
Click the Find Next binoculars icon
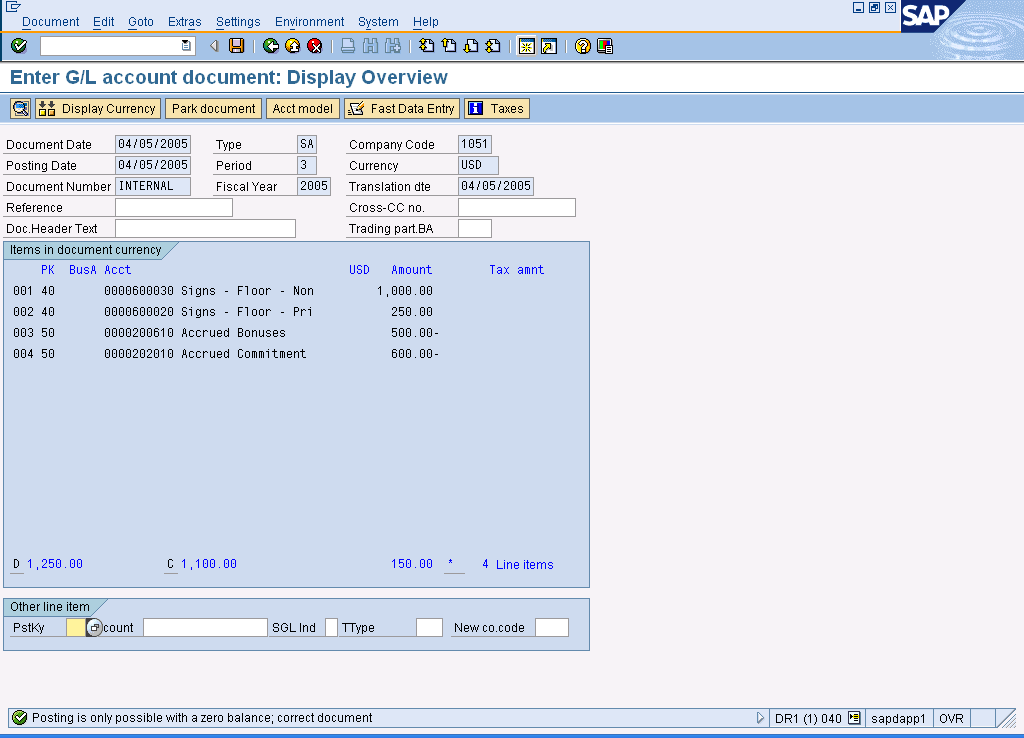pos(392,46)
